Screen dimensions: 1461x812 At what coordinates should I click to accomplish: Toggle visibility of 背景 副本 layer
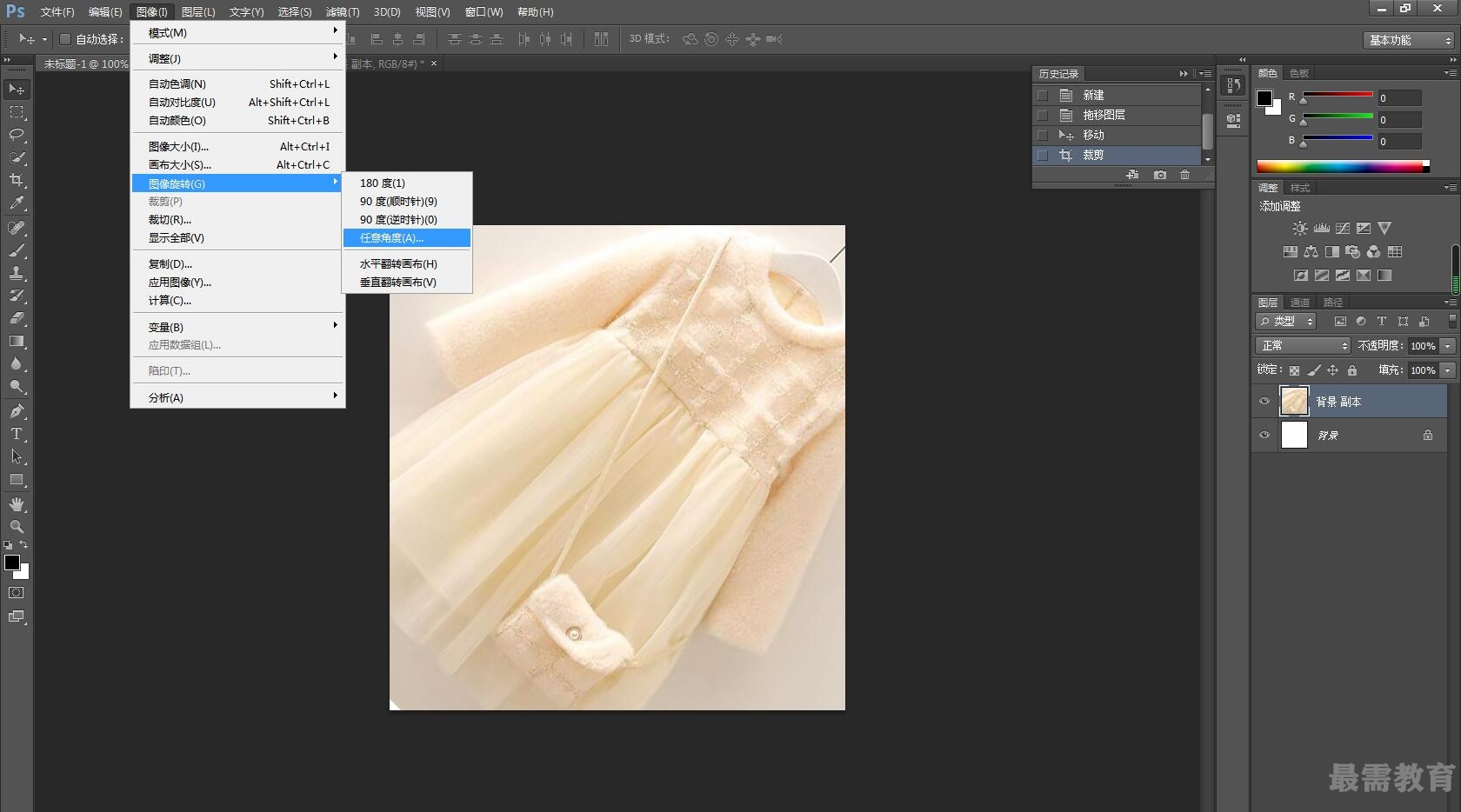(1264, 402)
